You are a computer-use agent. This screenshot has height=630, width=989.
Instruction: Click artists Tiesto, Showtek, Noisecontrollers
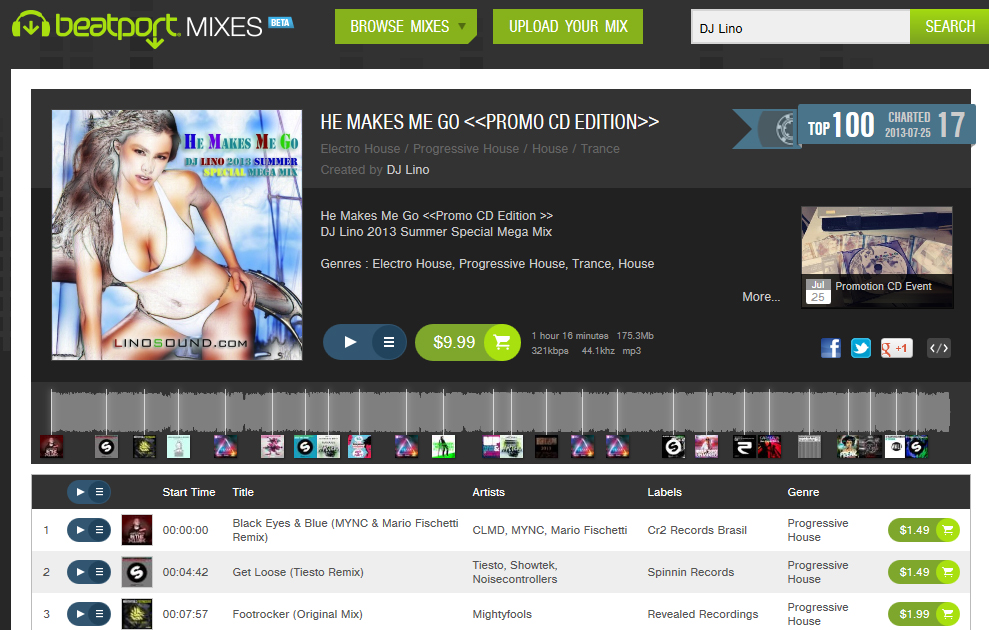515,572
